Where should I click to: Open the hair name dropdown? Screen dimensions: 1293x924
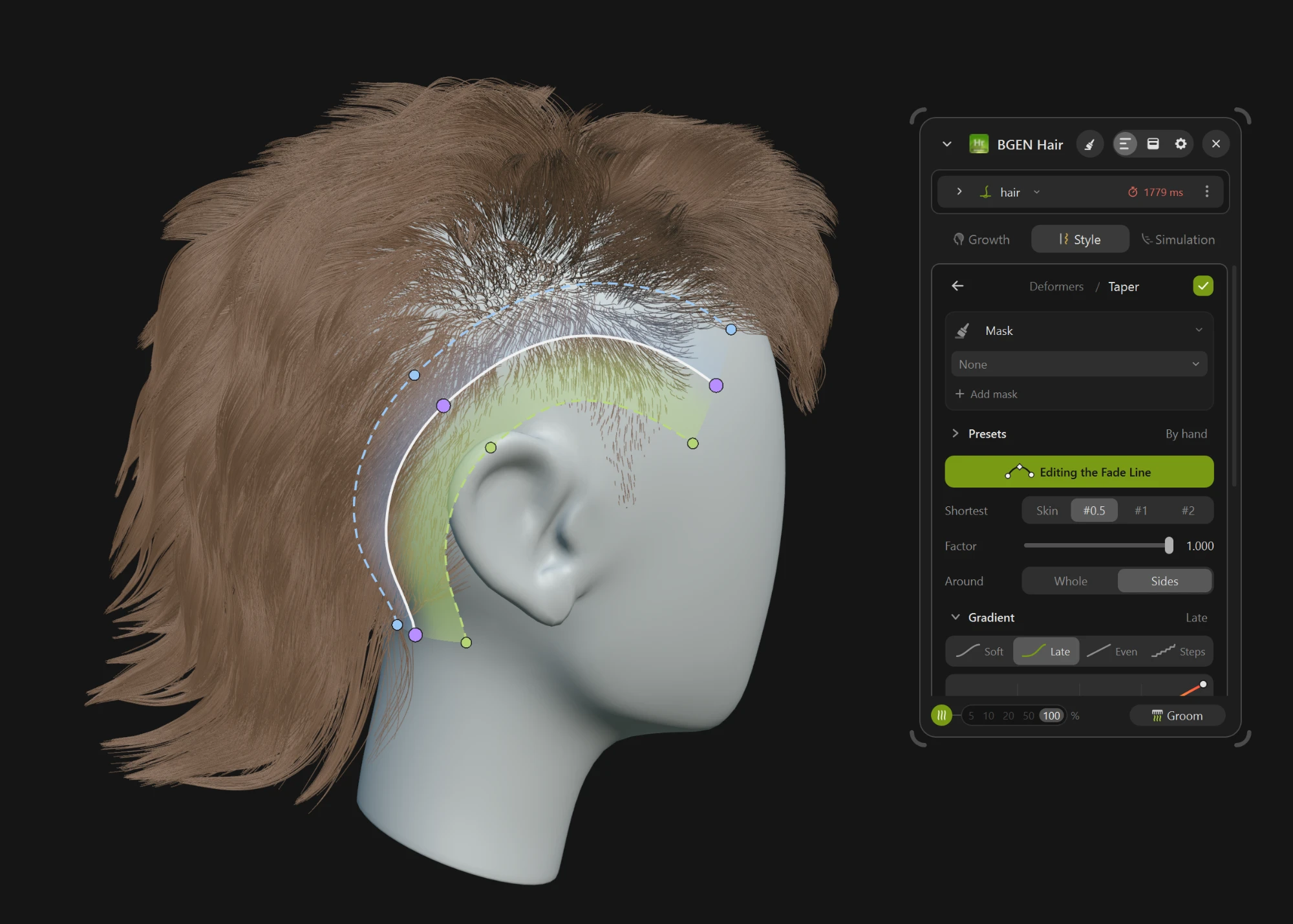[1037, 192]
